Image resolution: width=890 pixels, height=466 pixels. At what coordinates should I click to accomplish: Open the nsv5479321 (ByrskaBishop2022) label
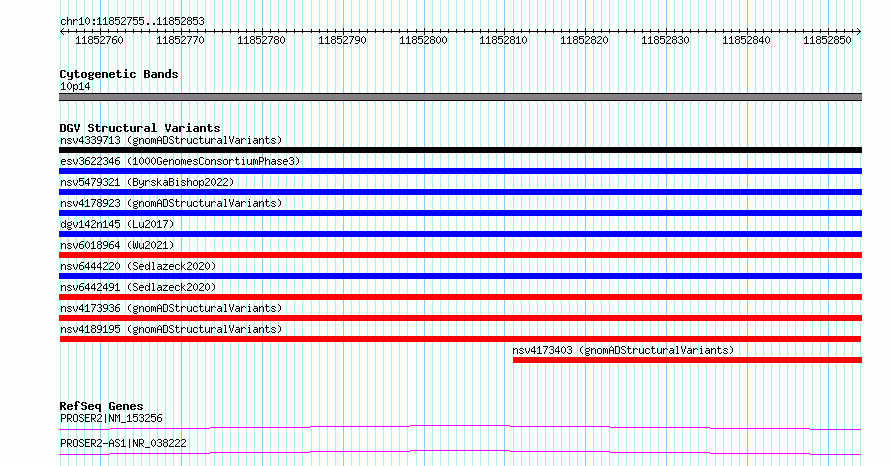tap(147, 182)
